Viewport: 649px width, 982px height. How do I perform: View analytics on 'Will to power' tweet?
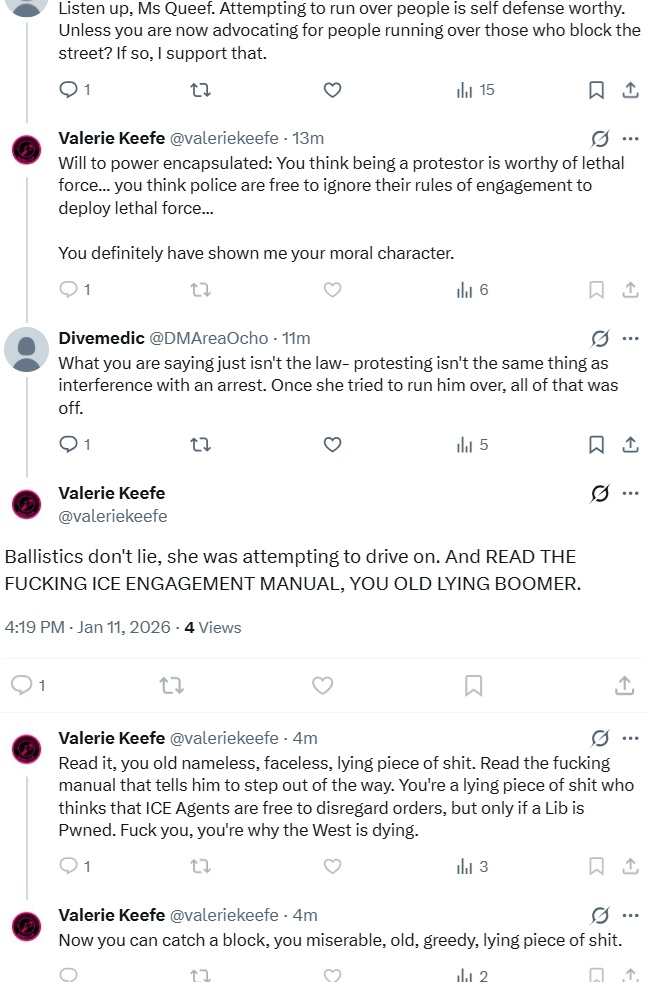click(x=473, y=290)
